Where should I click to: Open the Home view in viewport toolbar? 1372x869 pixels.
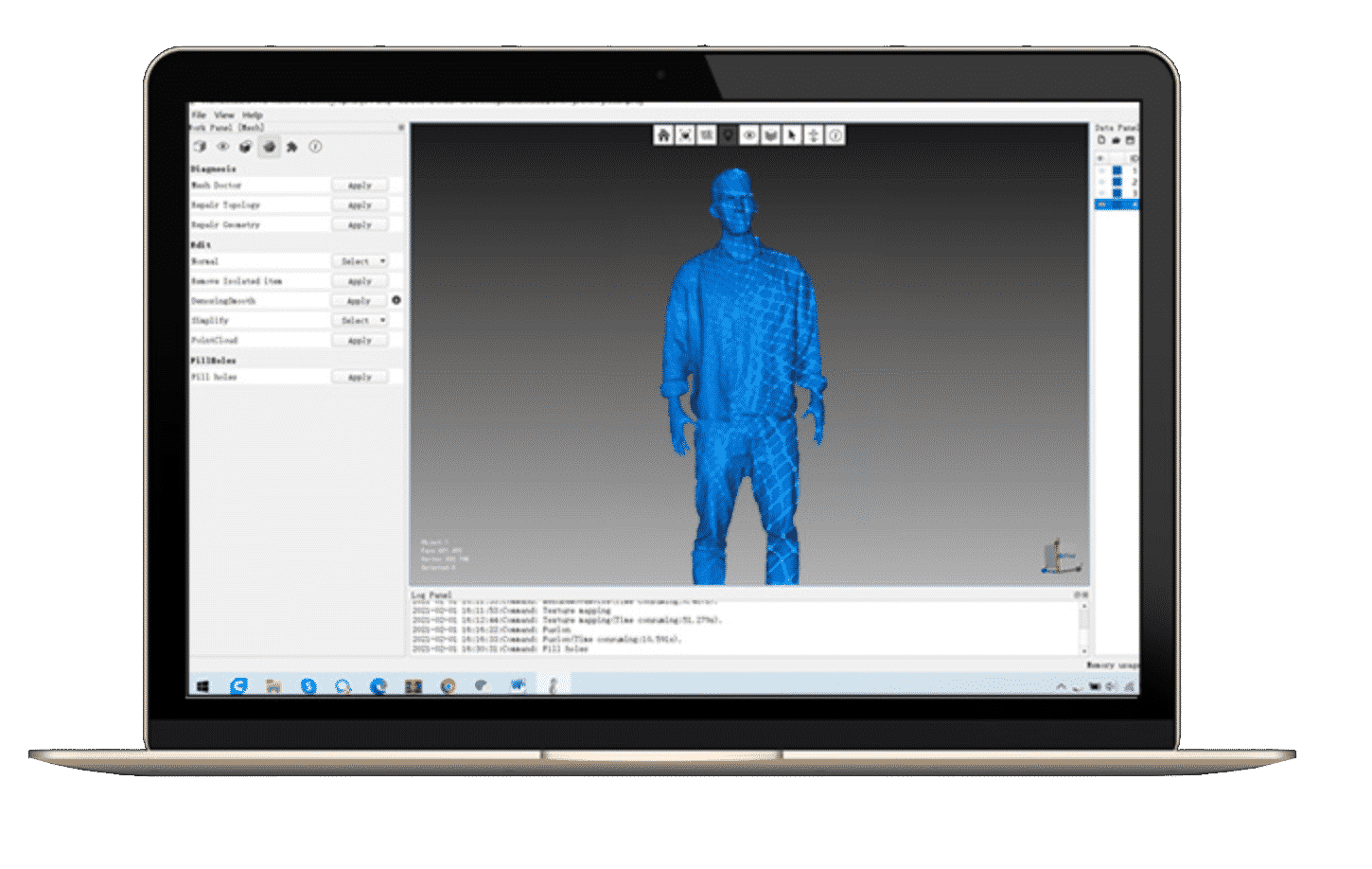pyautogui.click(x=662, y=134)
